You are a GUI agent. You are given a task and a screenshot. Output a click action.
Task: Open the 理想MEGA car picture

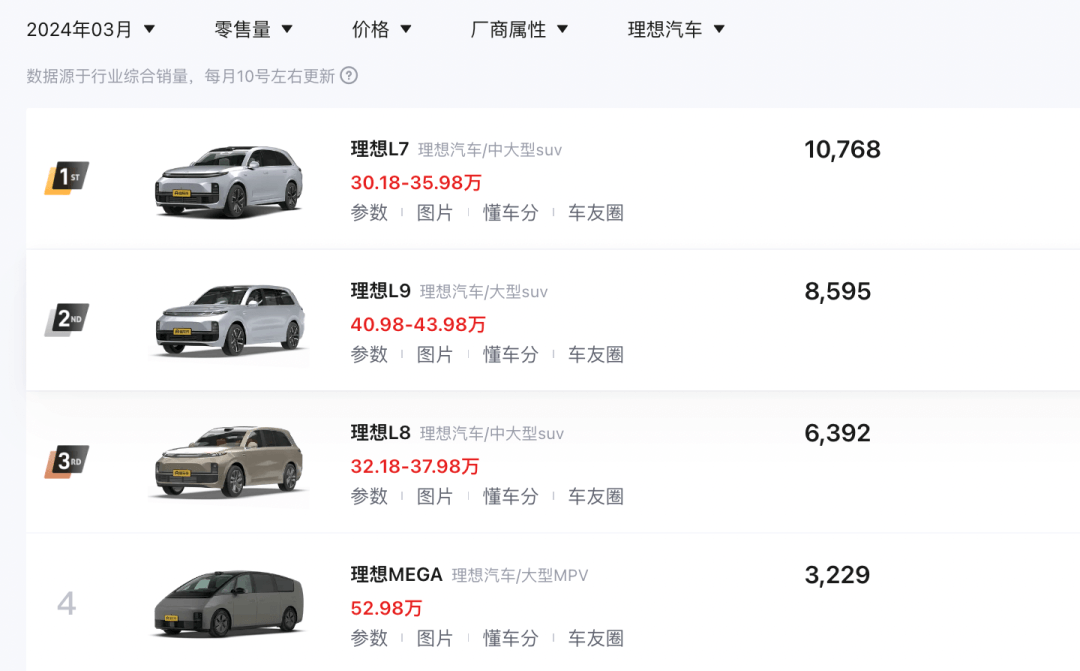click(x=228, y=604)
